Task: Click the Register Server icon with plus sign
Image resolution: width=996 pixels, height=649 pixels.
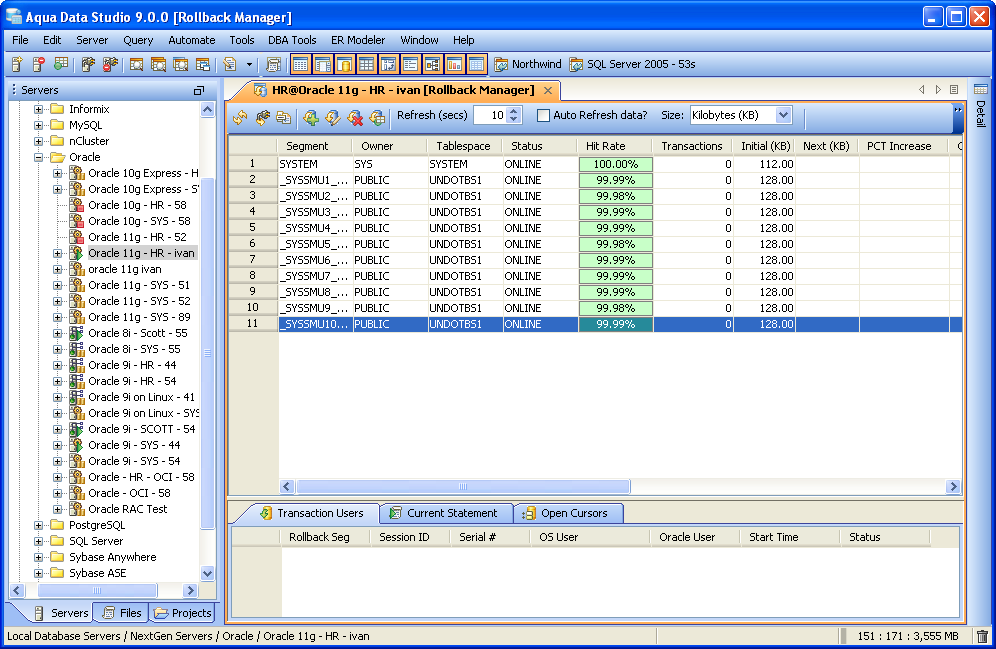Action: (x=17, y=64)
